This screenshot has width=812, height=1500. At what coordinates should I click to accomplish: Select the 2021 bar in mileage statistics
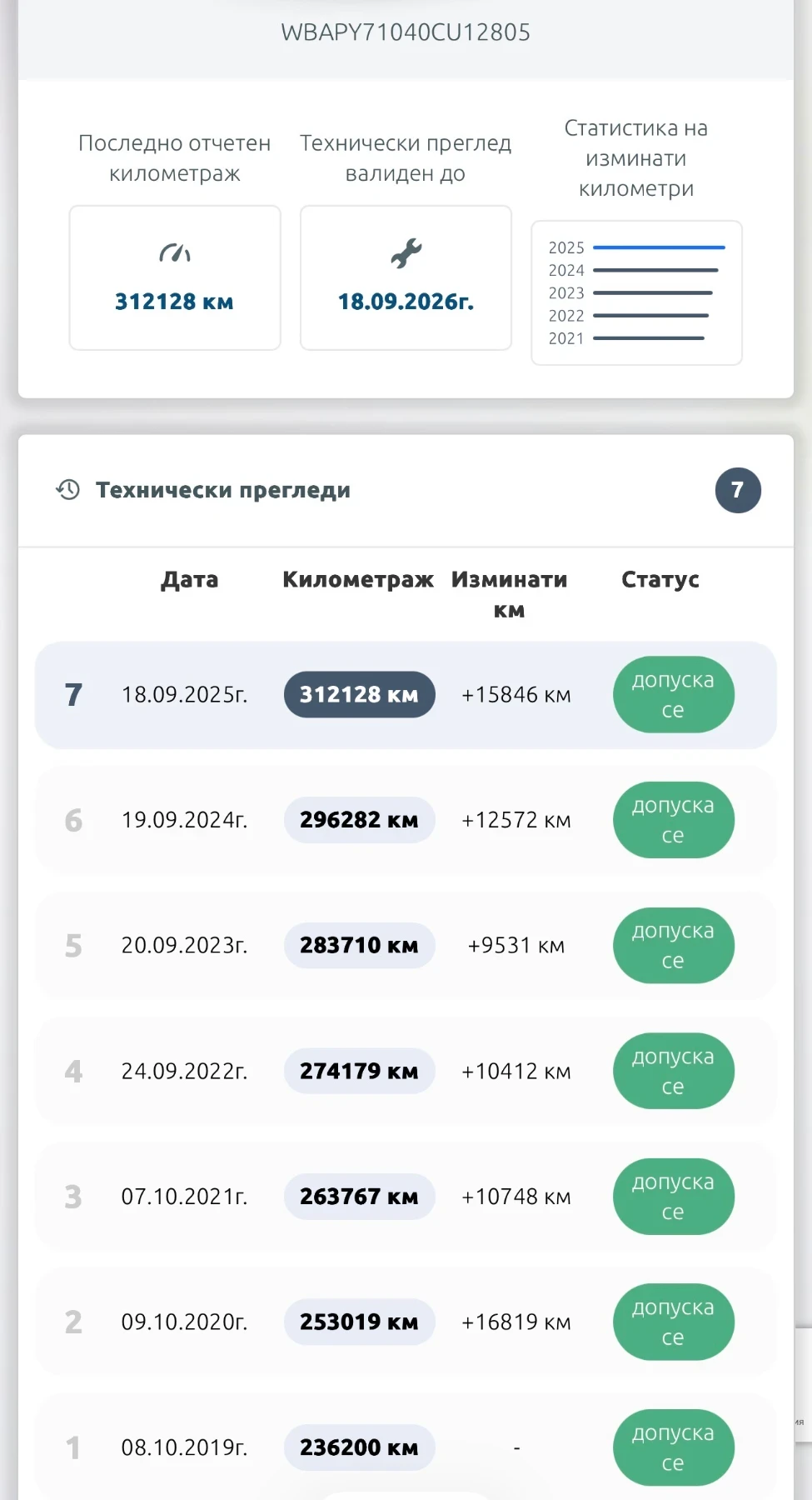point(648,338)
